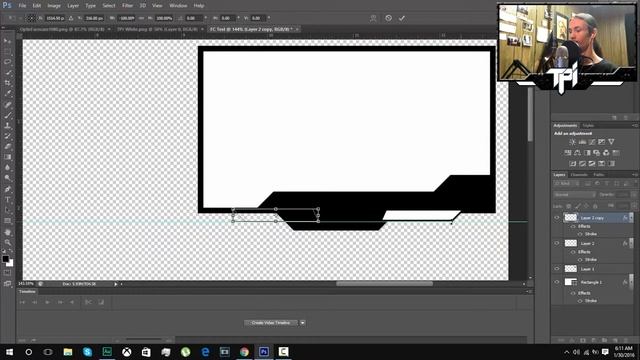
Task: Hide the Rectangle 1 layer
Action: 557,282
